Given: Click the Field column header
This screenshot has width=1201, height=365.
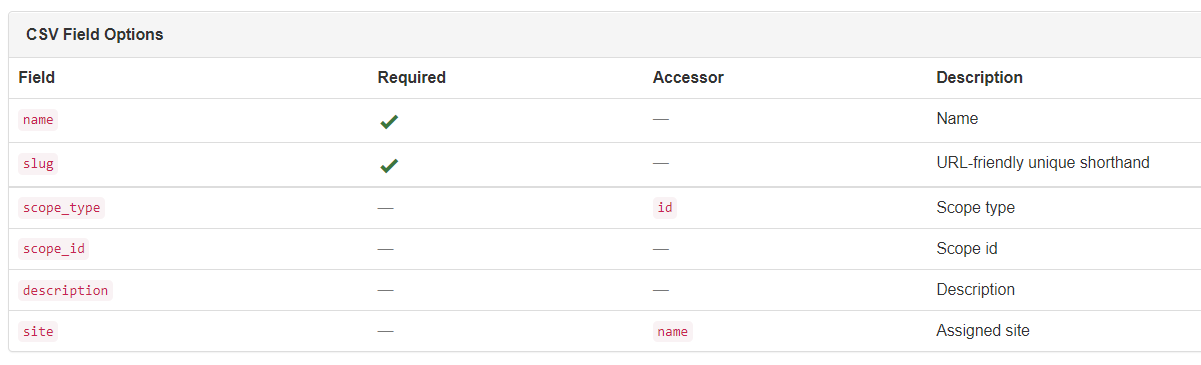Looking at the screenshot, I should (36, 77).
